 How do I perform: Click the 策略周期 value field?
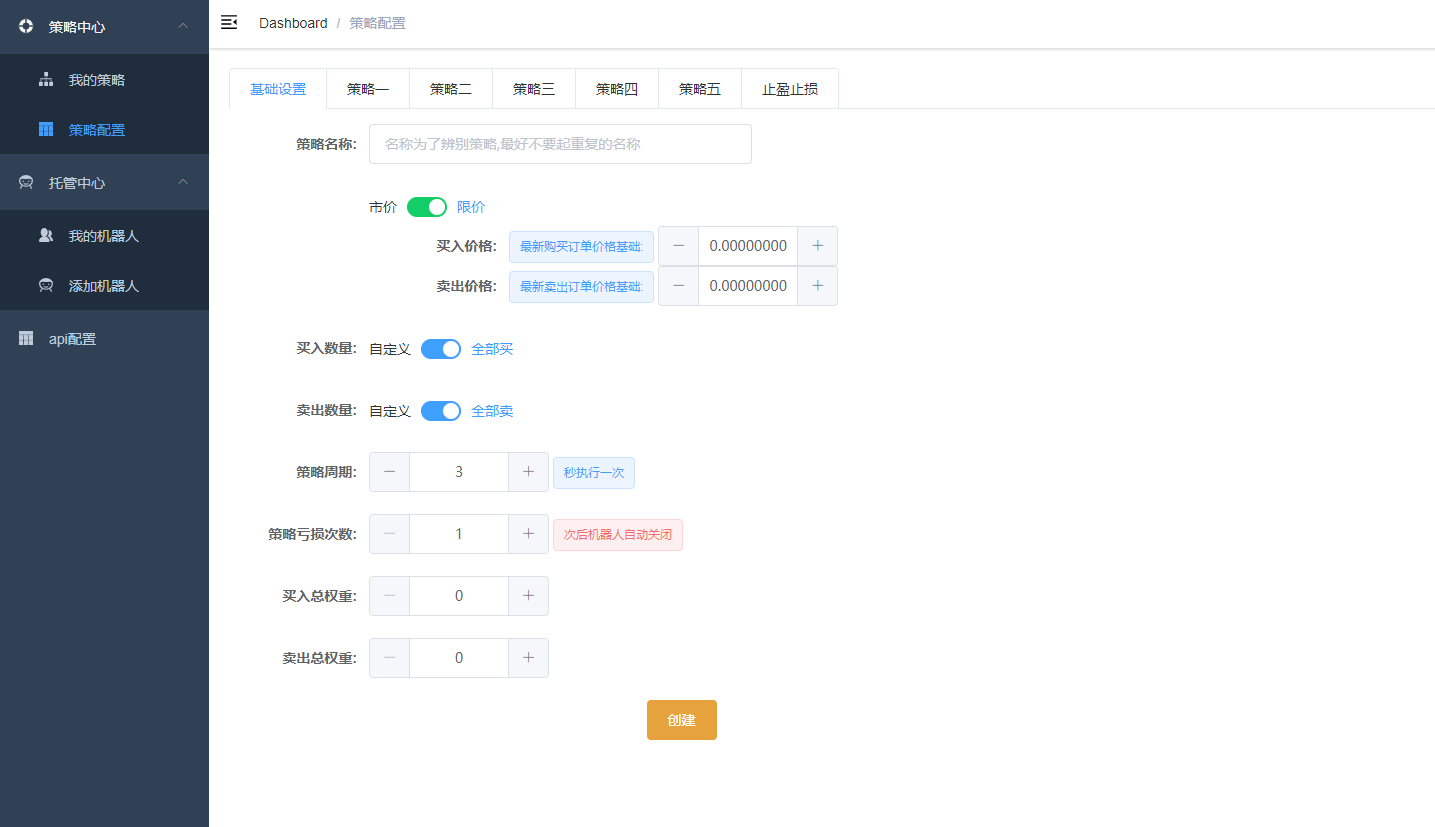click(x=459, y=472)
